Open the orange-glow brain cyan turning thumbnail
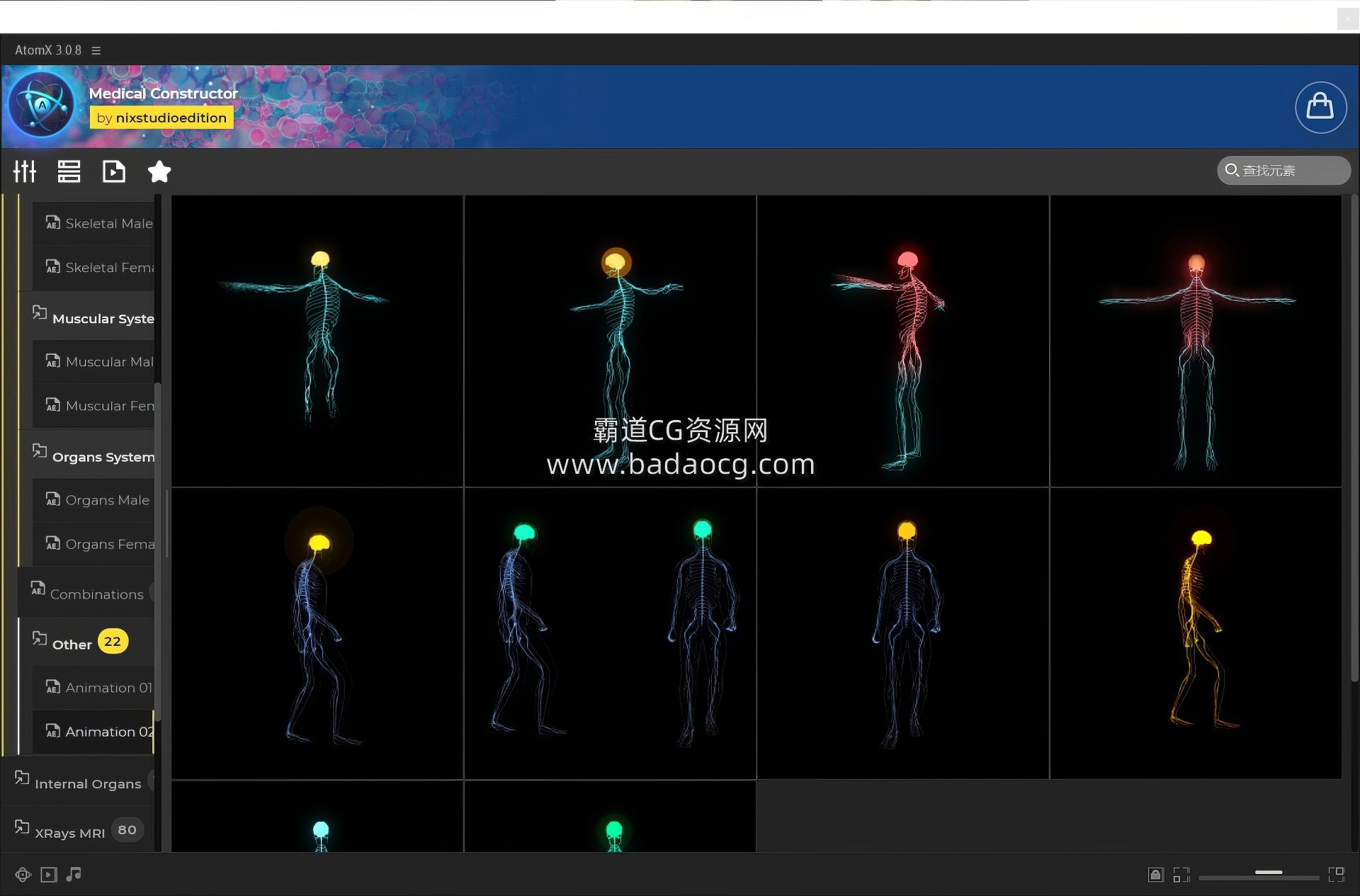Screen dimensions: 1360x896 [611, 341]
